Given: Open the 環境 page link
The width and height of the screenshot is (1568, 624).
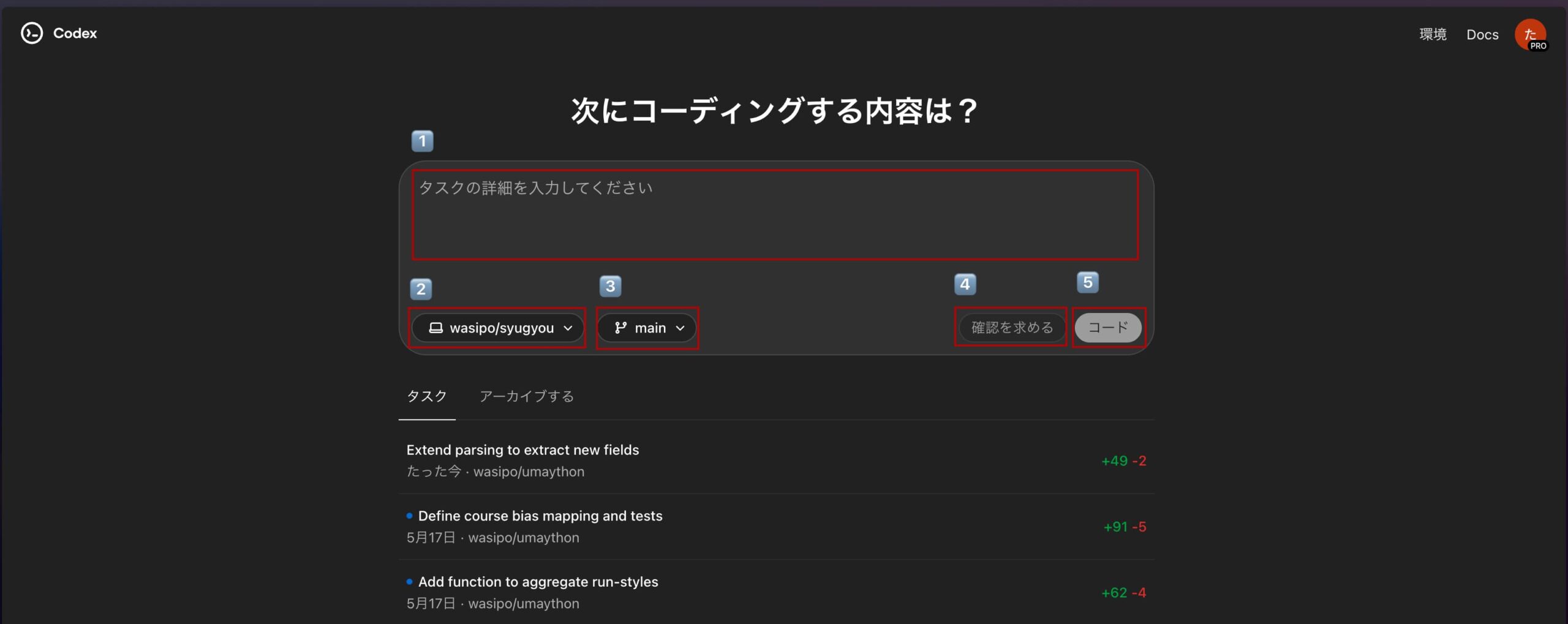Looking at the screenshot, I should 1433,34.
